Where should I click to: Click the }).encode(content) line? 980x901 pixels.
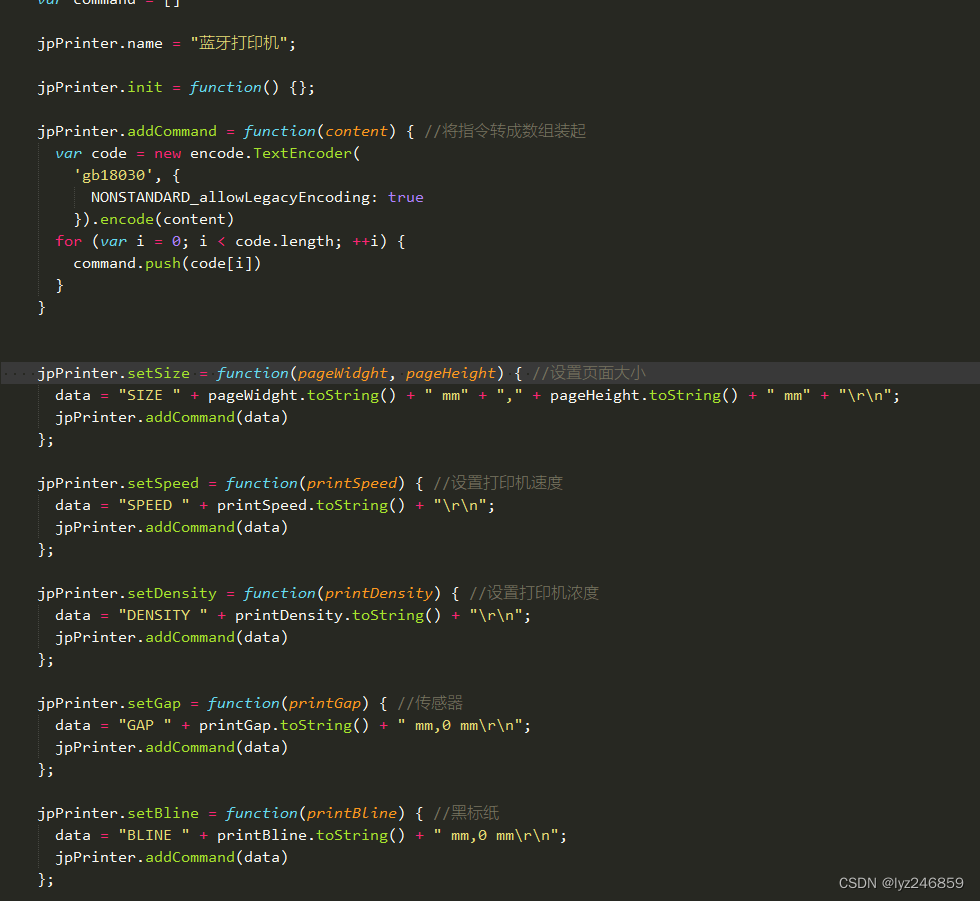[x=154, y=219]
